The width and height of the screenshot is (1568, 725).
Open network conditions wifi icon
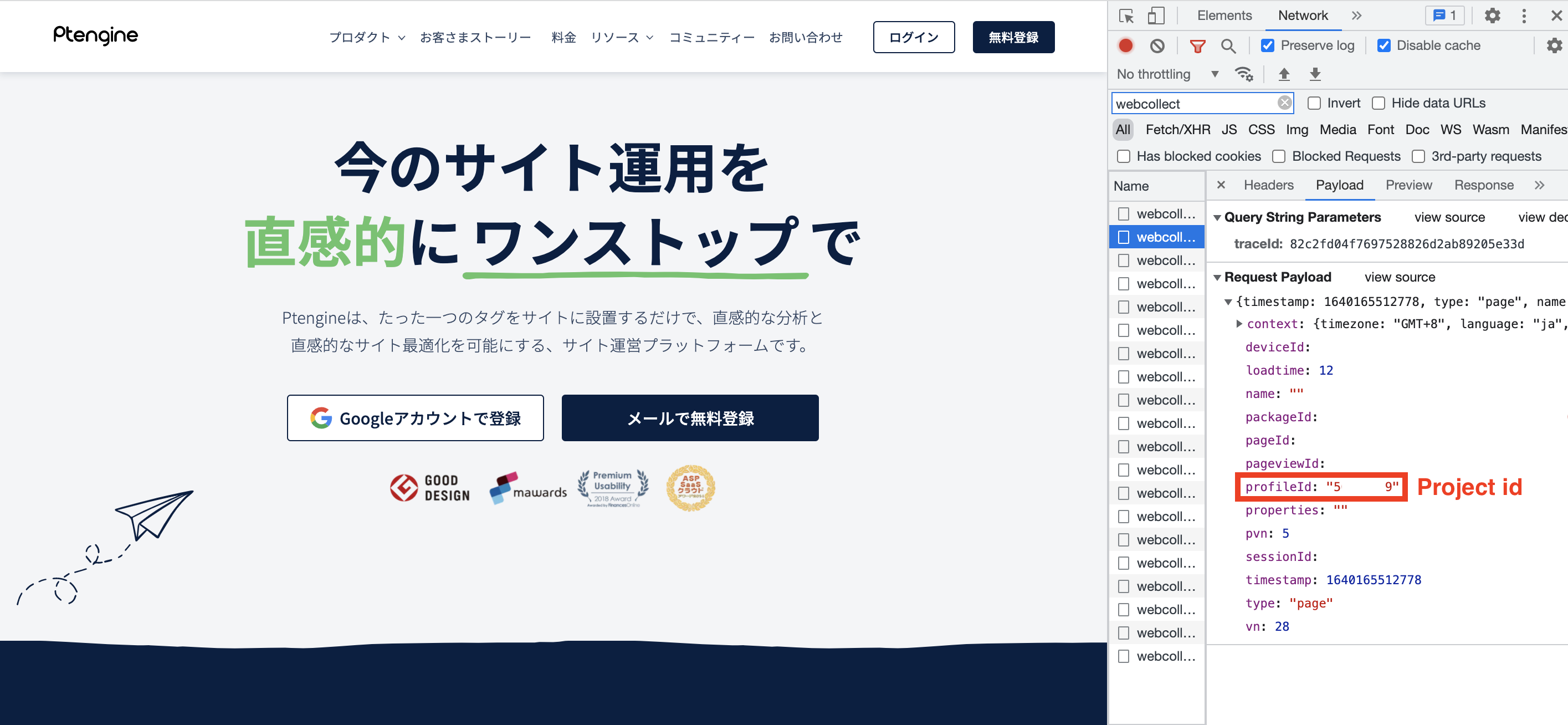[x=1243, y=74]
